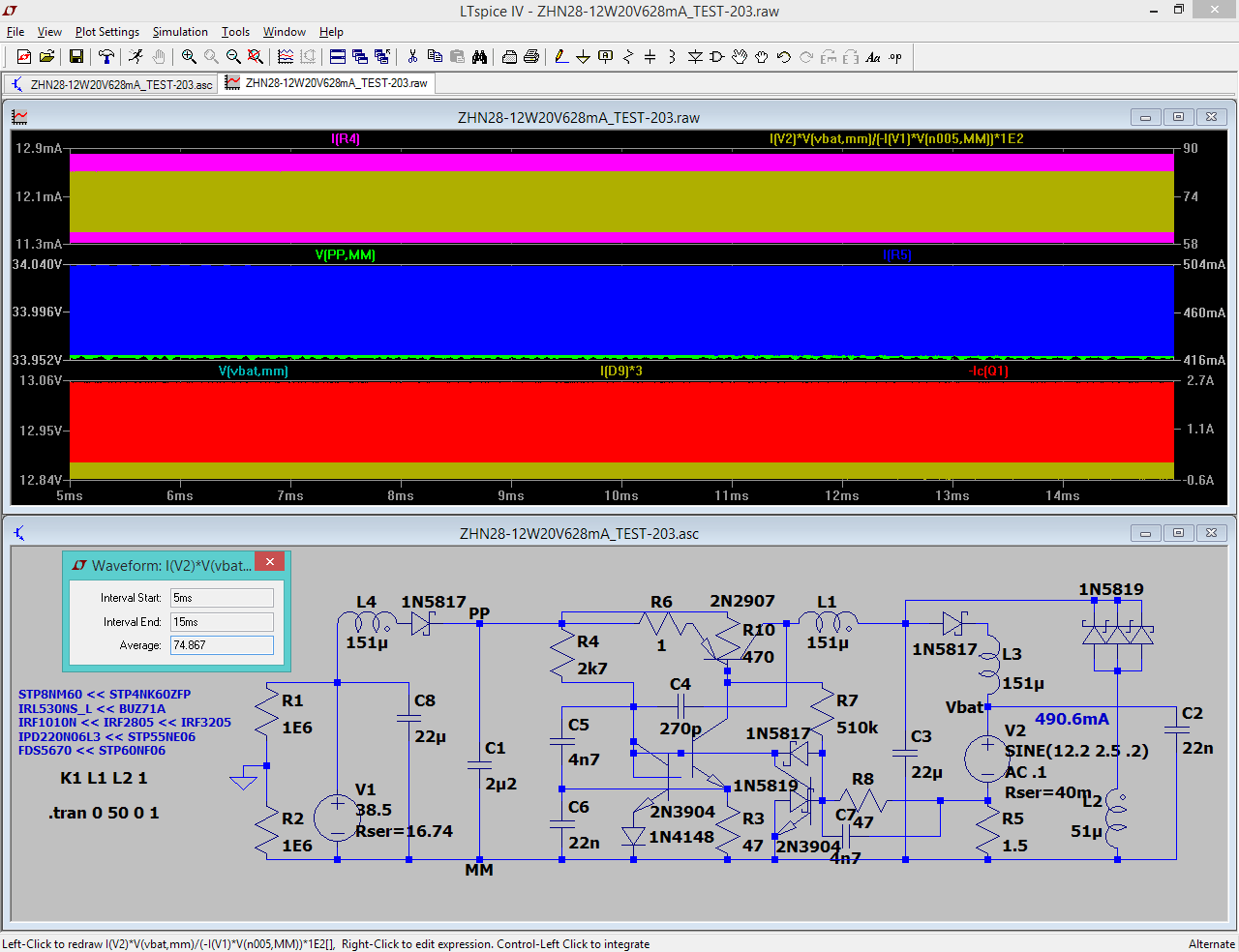Click the Interval Start field
This screenshot has height=952, width=1239.
pyautogui.click(x=223, y=598)
